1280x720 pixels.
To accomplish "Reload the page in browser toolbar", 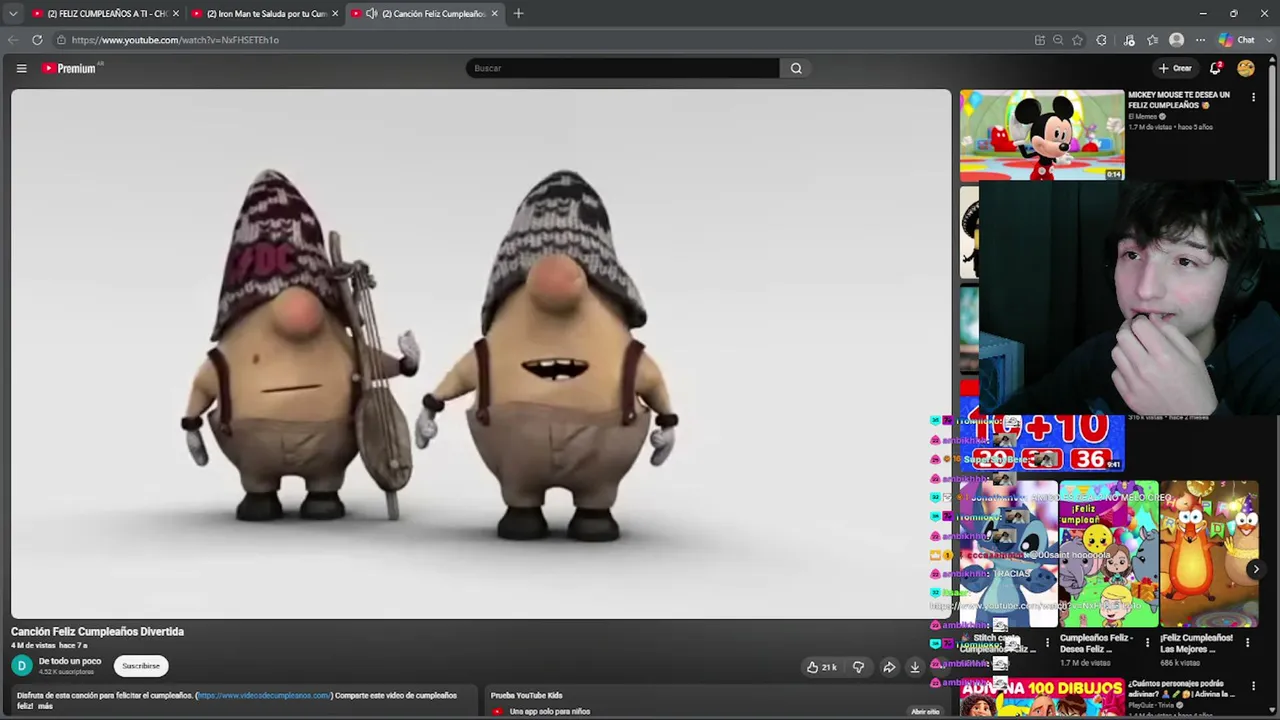I will coord(37,40).
